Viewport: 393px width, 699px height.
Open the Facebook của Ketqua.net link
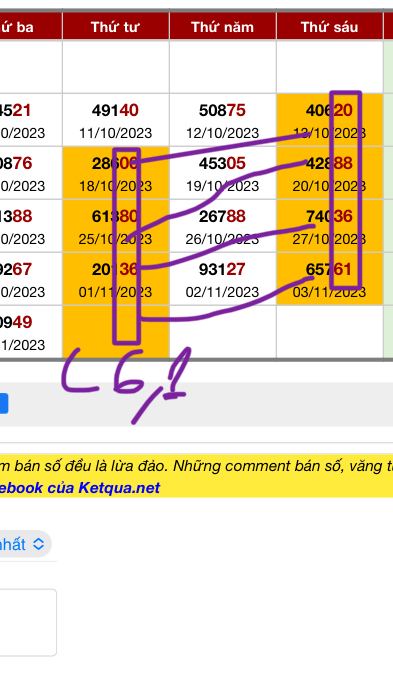(x=80, y=488)
